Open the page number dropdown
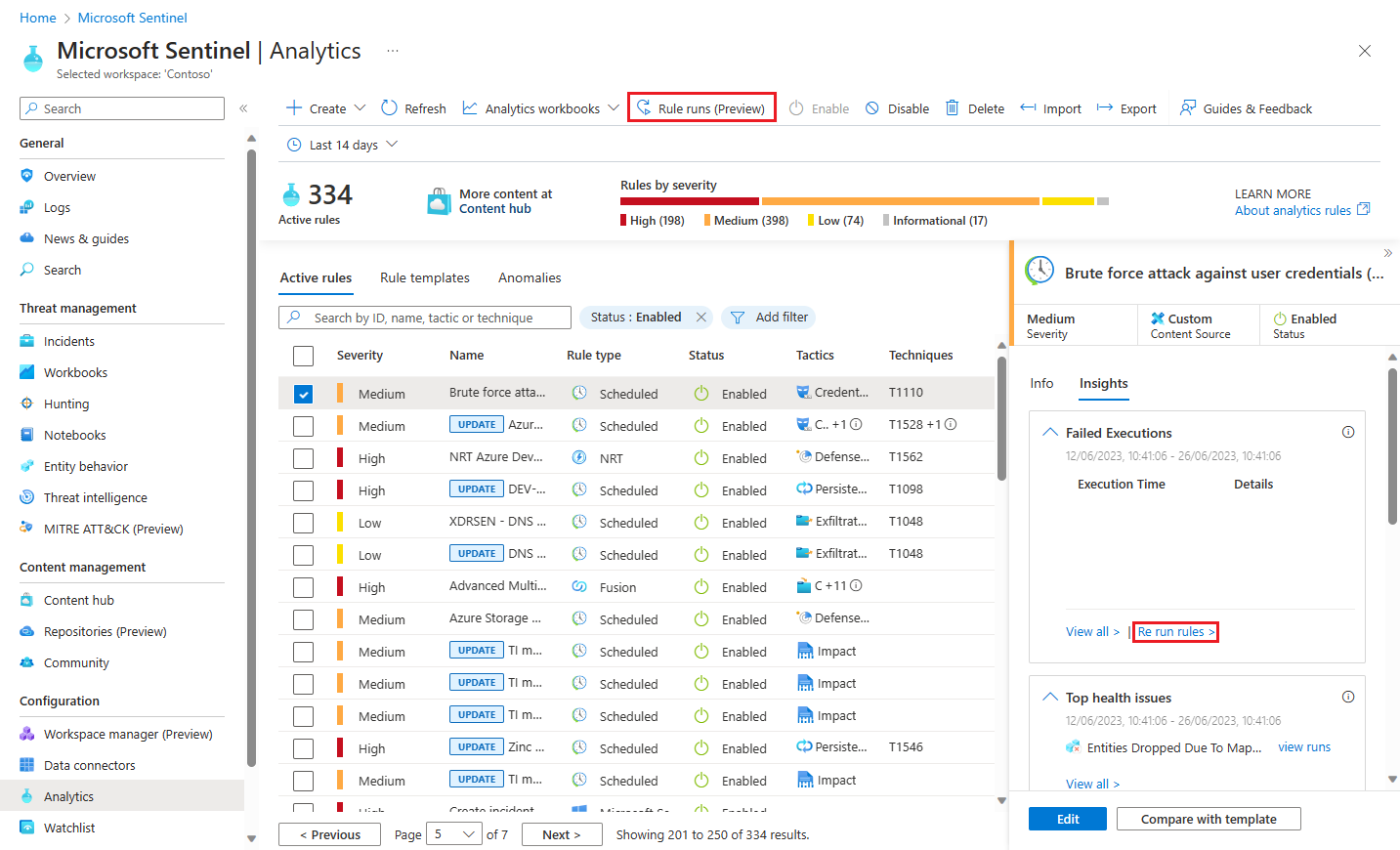1400x850 pixels. [x=453, y=833]
